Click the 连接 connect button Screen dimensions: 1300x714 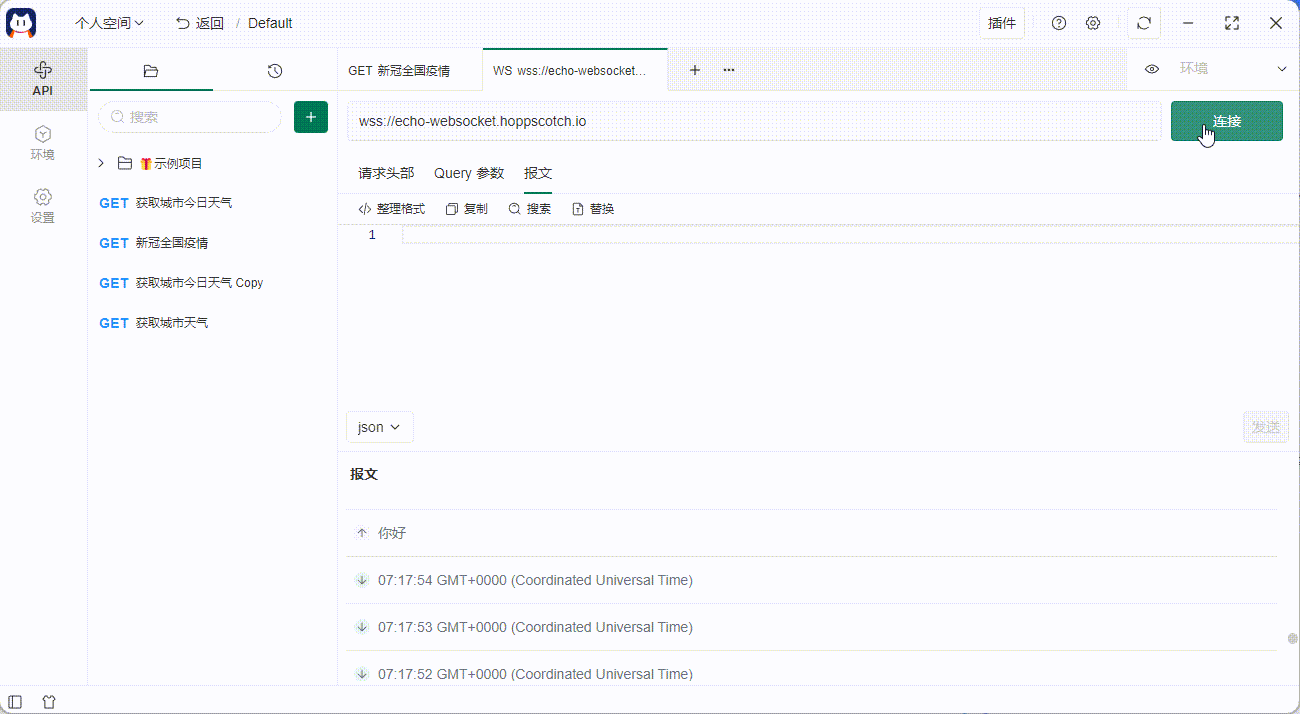point(1226,120)
